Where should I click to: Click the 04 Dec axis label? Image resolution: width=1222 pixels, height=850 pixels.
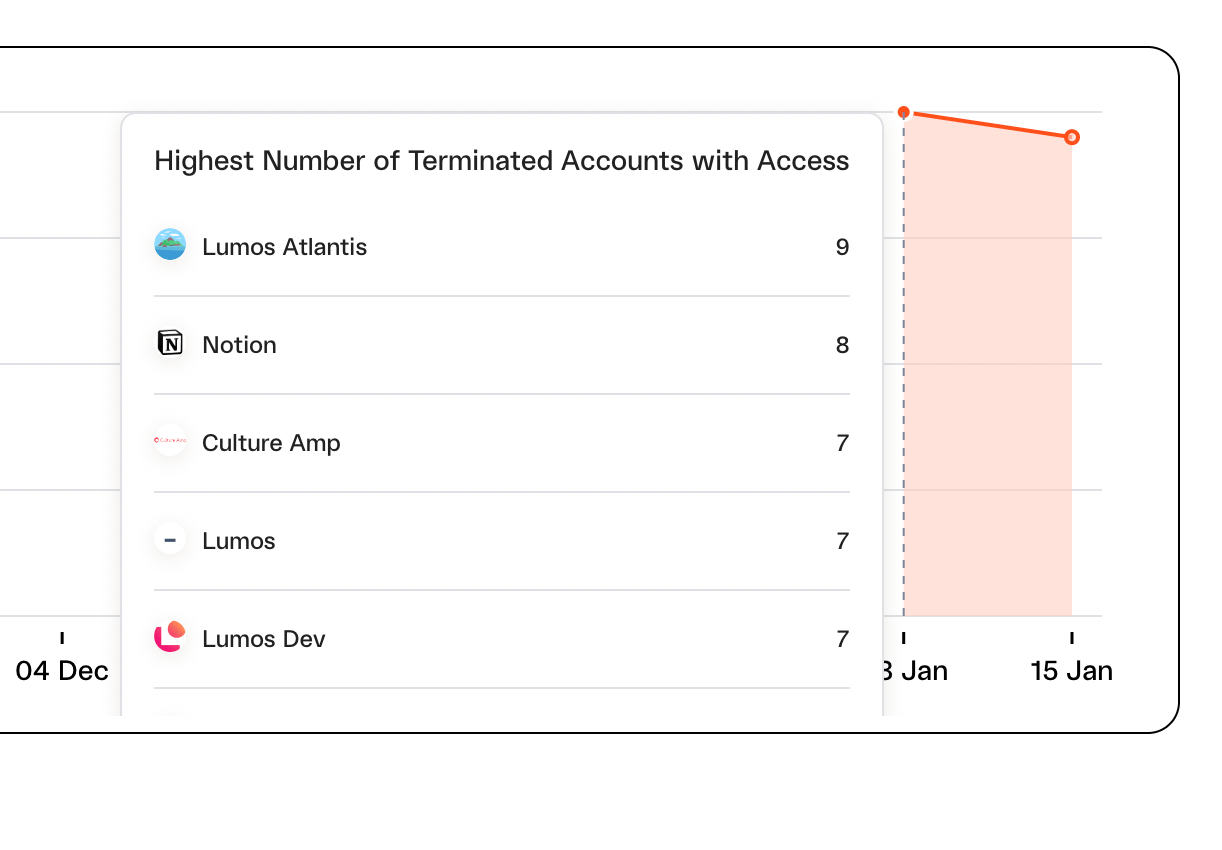click(62, 670)
